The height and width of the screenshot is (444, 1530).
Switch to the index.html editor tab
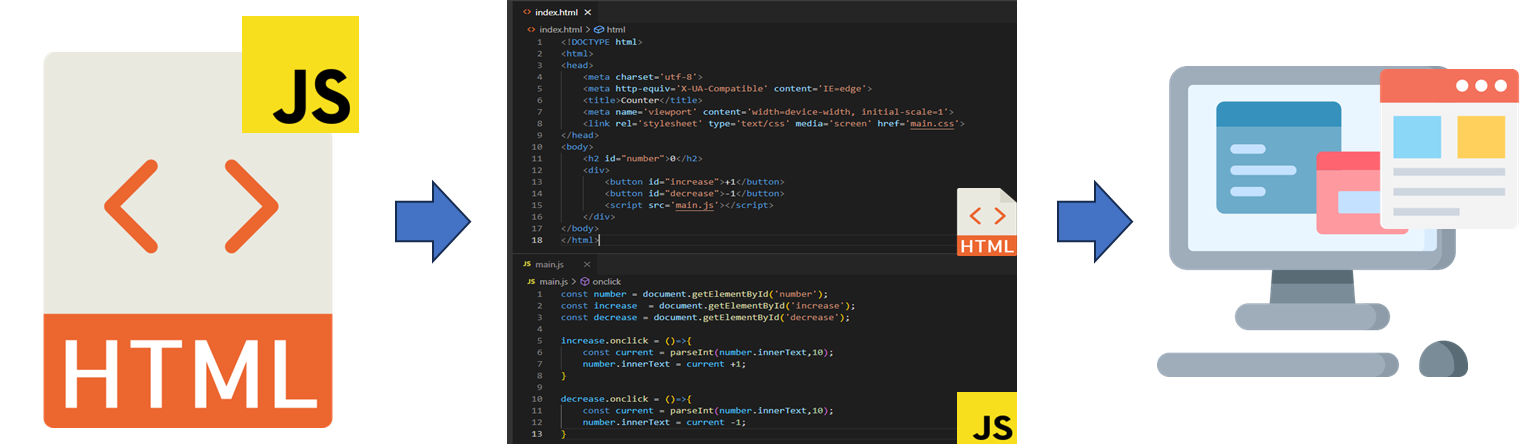[557, 12]
